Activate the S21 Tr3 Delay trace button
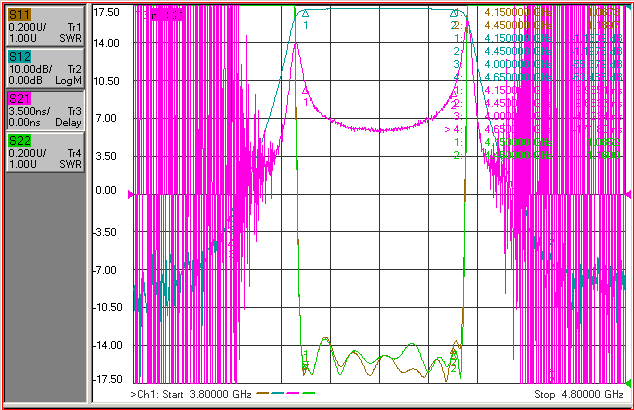 pos(45,111)
